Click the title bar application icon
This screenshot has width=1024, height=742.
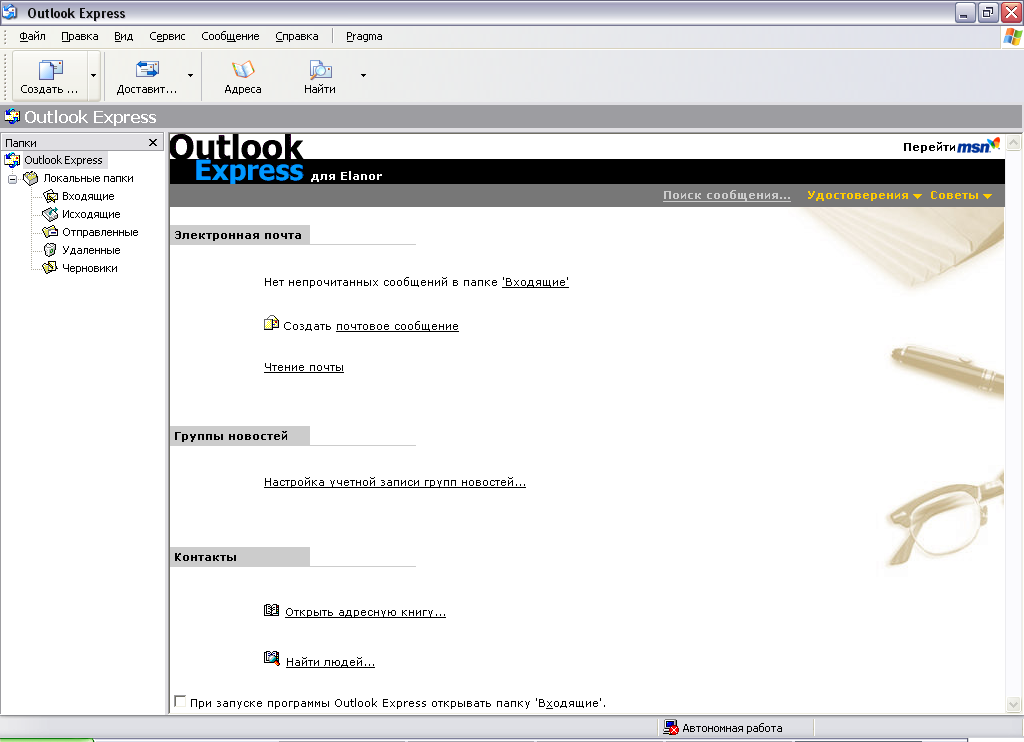10,12
